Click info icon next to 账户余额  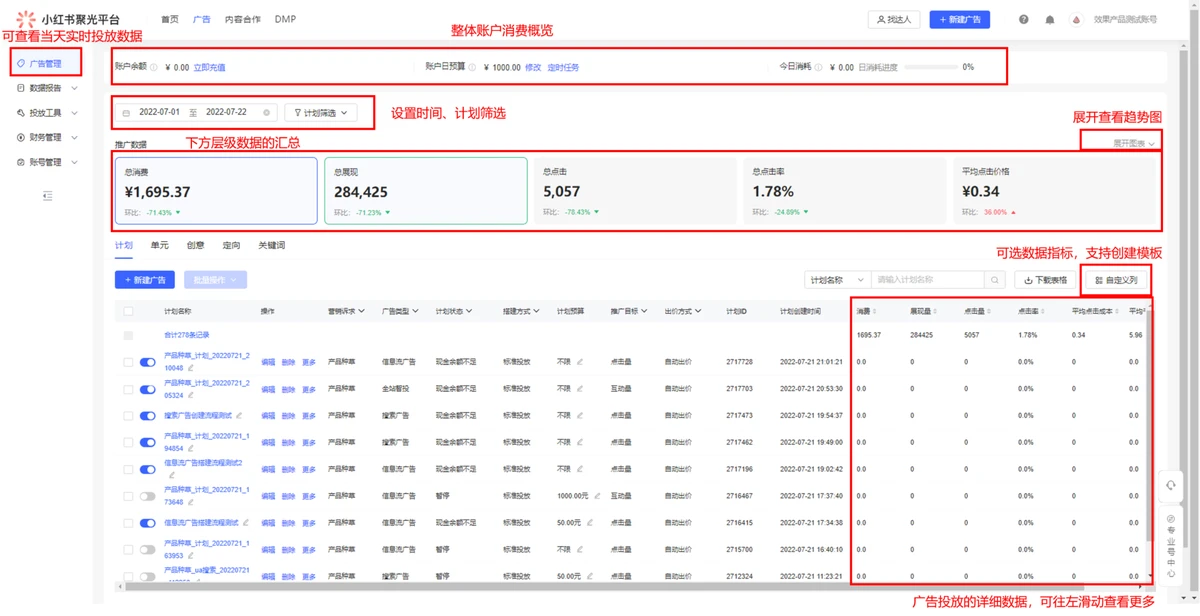coord(154,67)
